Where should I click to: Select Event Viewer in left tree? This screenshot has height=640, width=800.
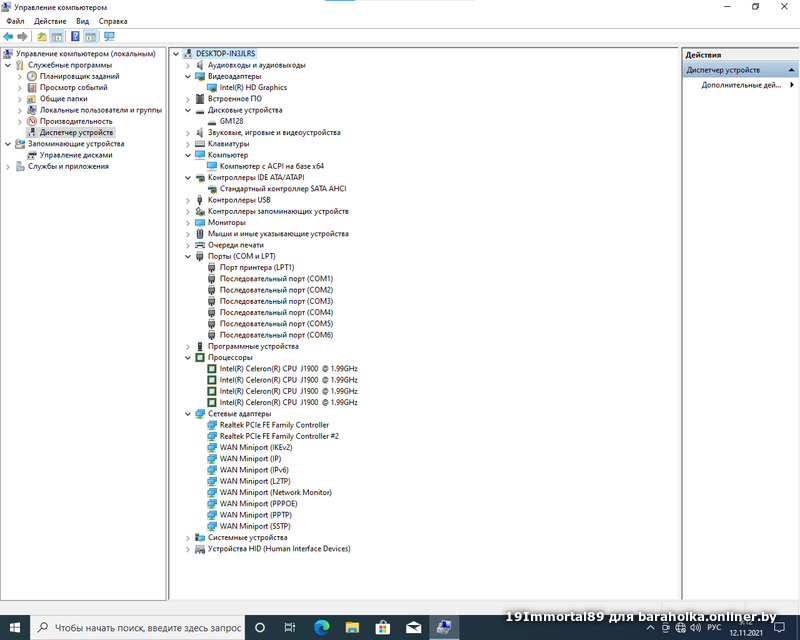tap(73, 87)
